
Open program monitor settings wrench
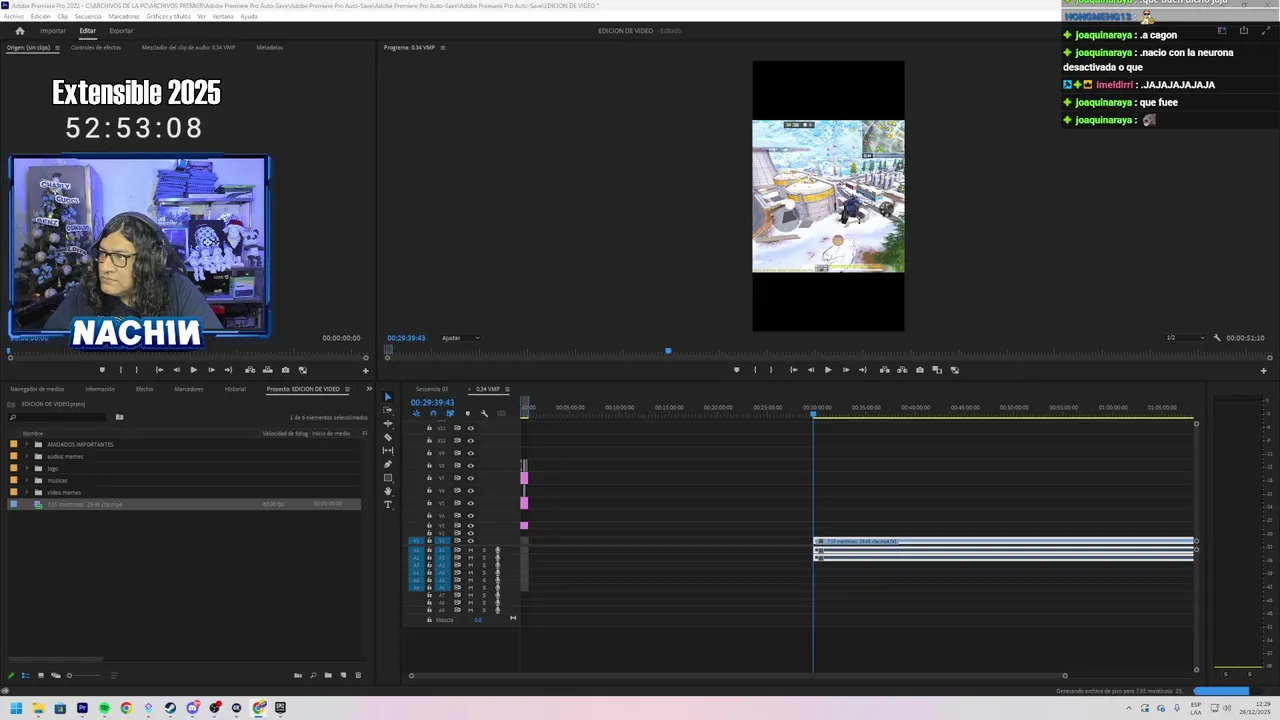[x=1217, y=338]
